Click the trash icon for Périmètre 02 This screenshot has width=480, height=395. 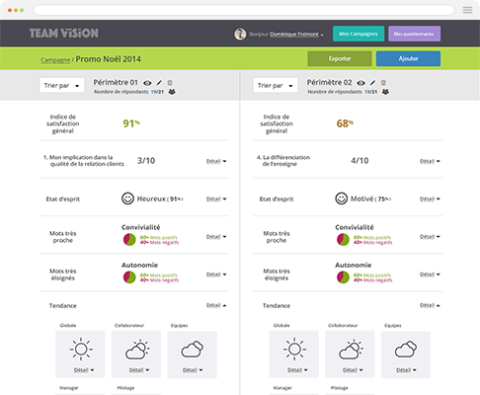coord(383,83)
